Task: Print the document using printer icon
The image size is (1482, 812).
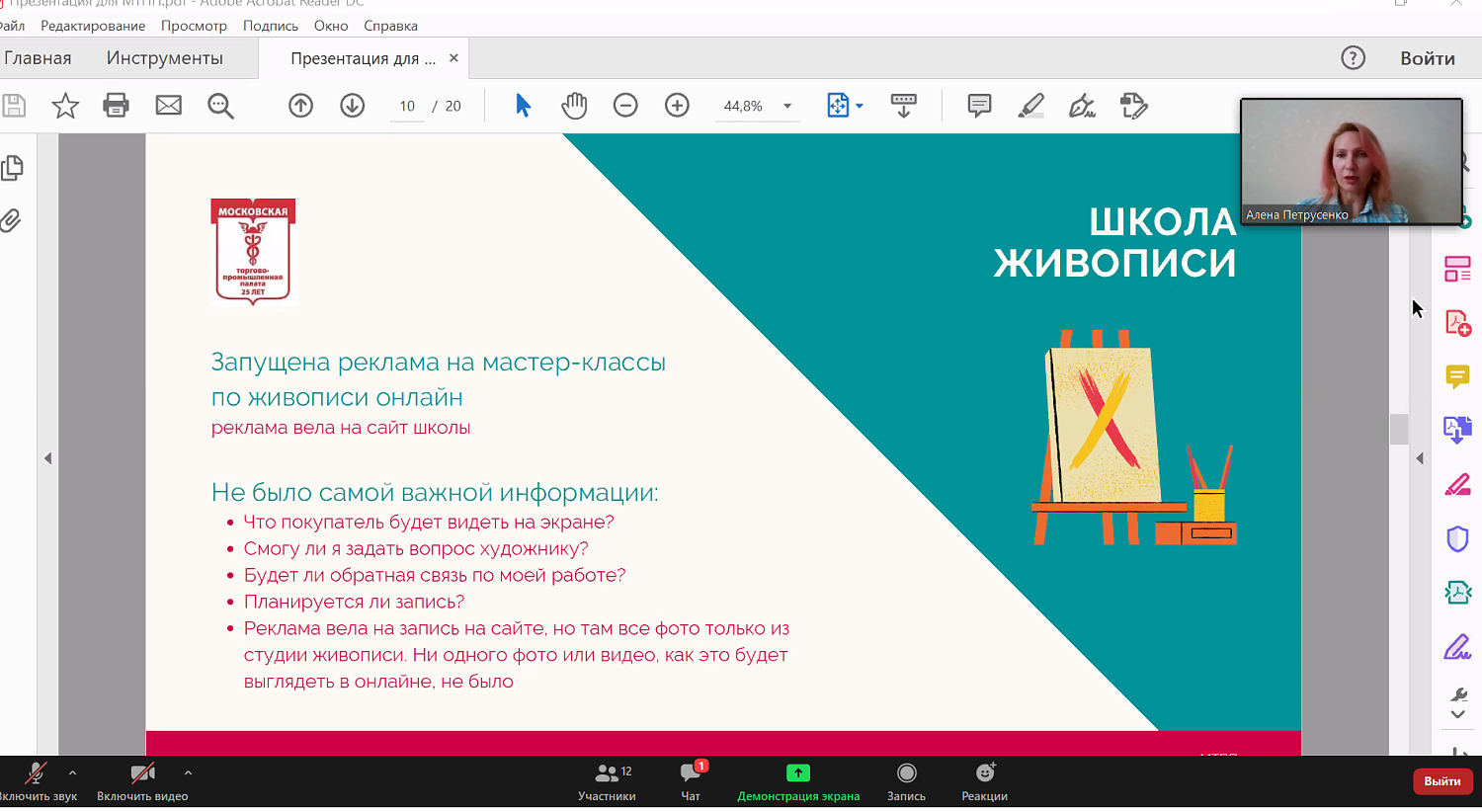Action: click(117, 106)
